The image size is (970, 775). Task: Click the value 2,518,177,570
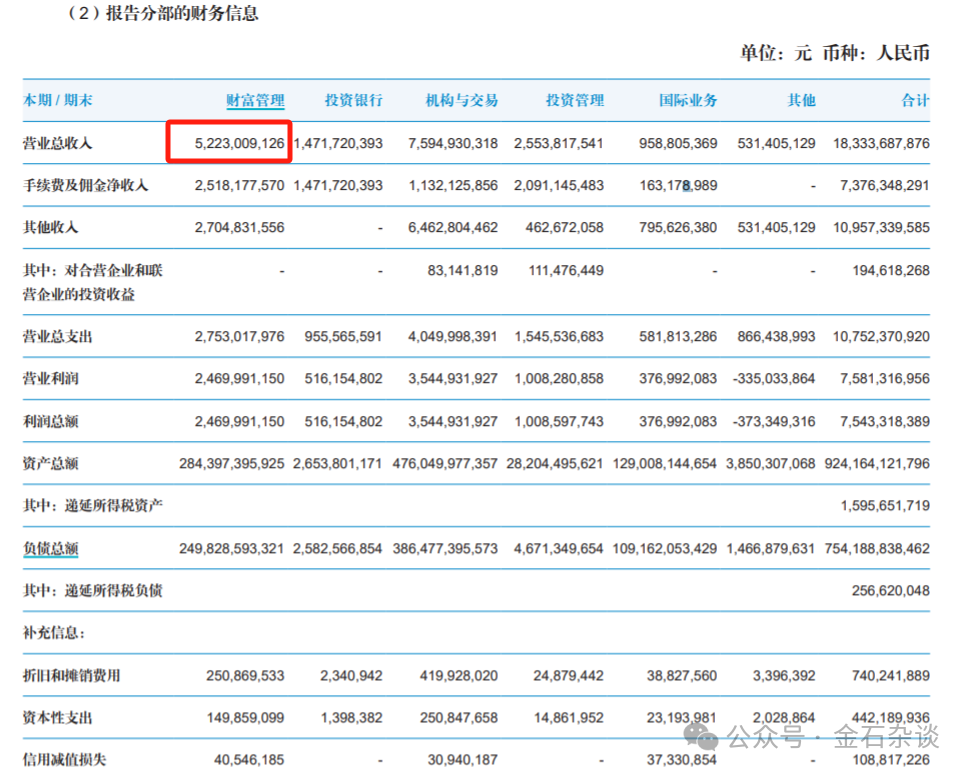[239, 186]
